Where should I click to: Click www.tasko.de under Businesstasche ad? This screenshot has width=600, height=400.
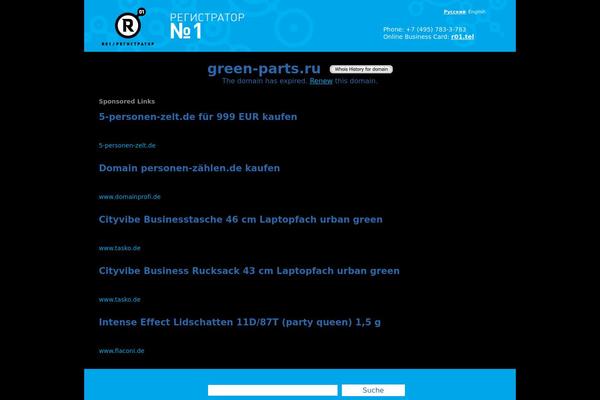(119, 248)
